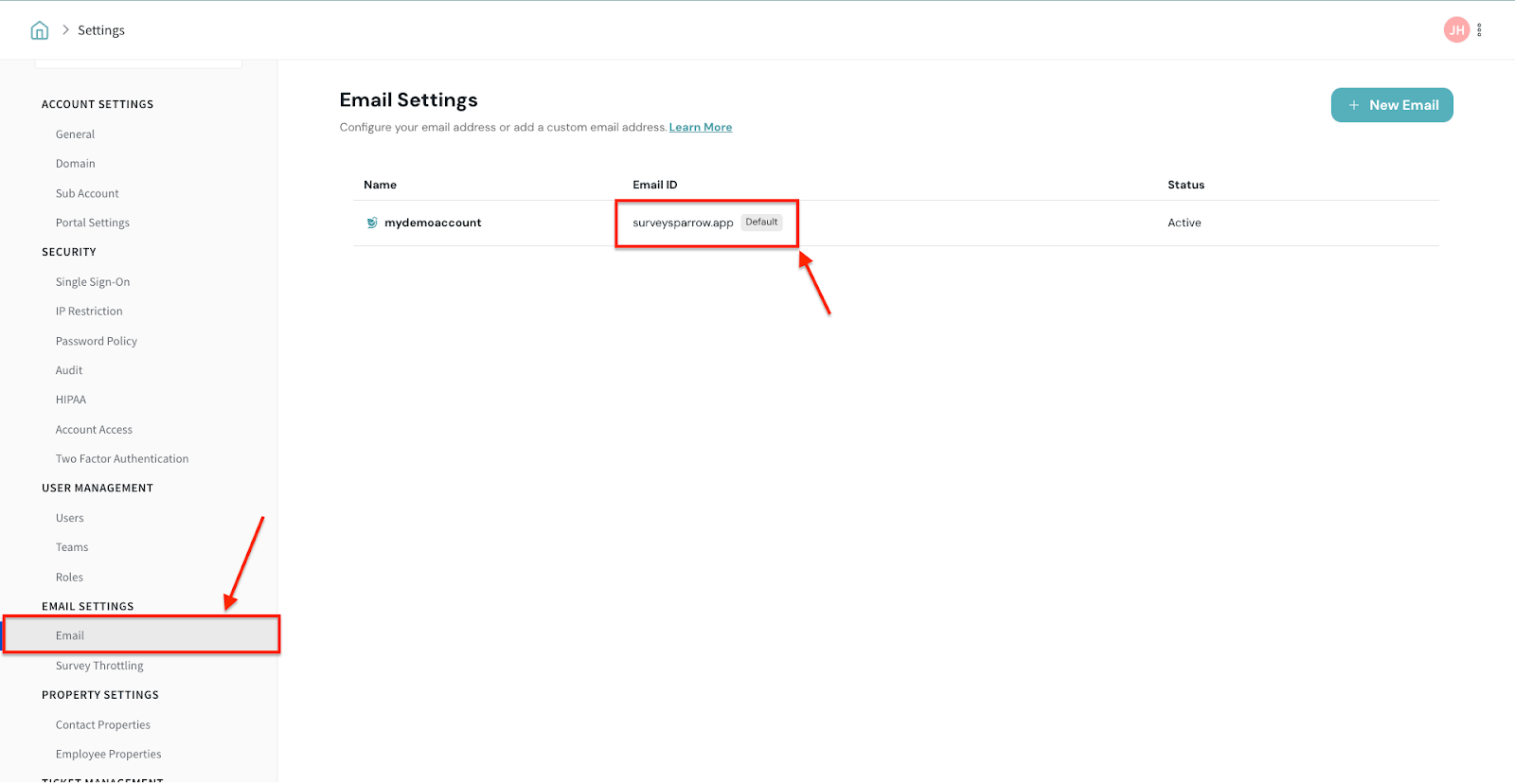Open the Roles settings page
Screen dimensions: 1515x784
69,578
